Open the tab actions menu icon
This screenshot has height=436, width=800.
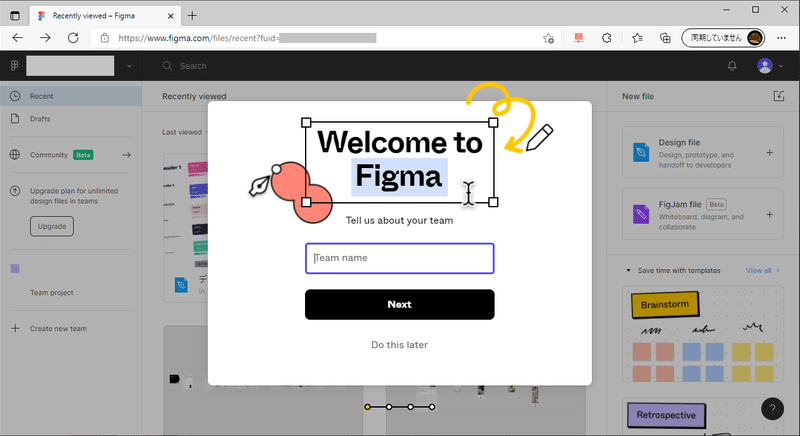click(x=15, y=16)
